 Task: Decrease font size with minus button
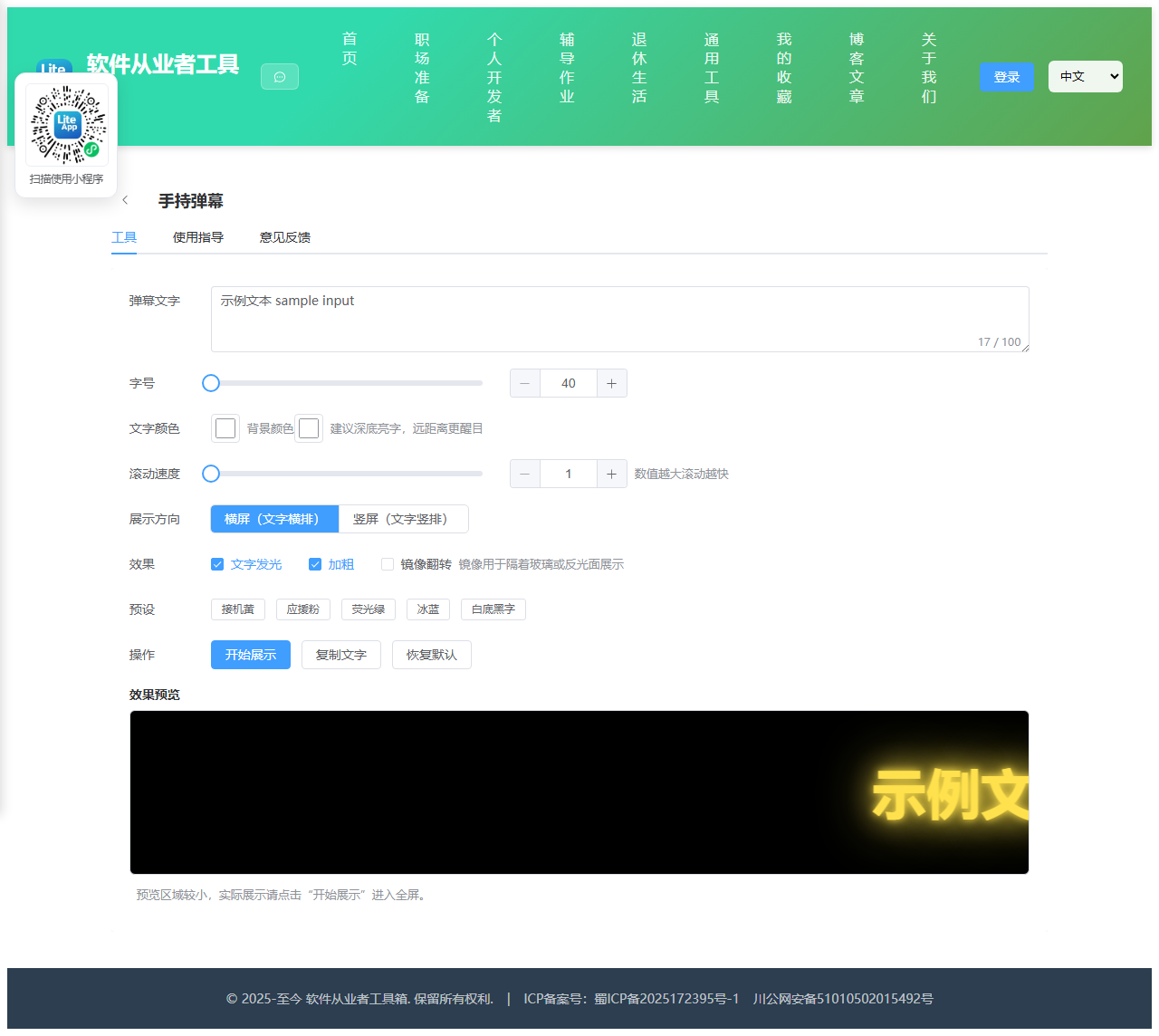(x=525, y=383)
